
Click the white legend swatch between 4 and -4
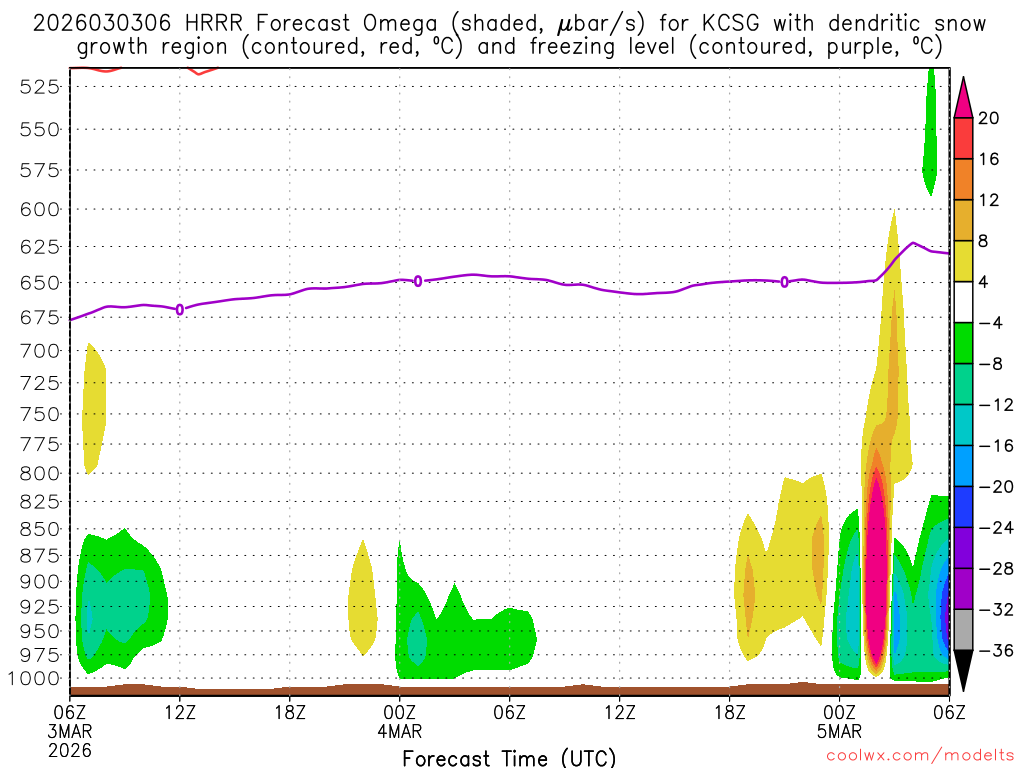pyautogui.click(x=963, y=302)
